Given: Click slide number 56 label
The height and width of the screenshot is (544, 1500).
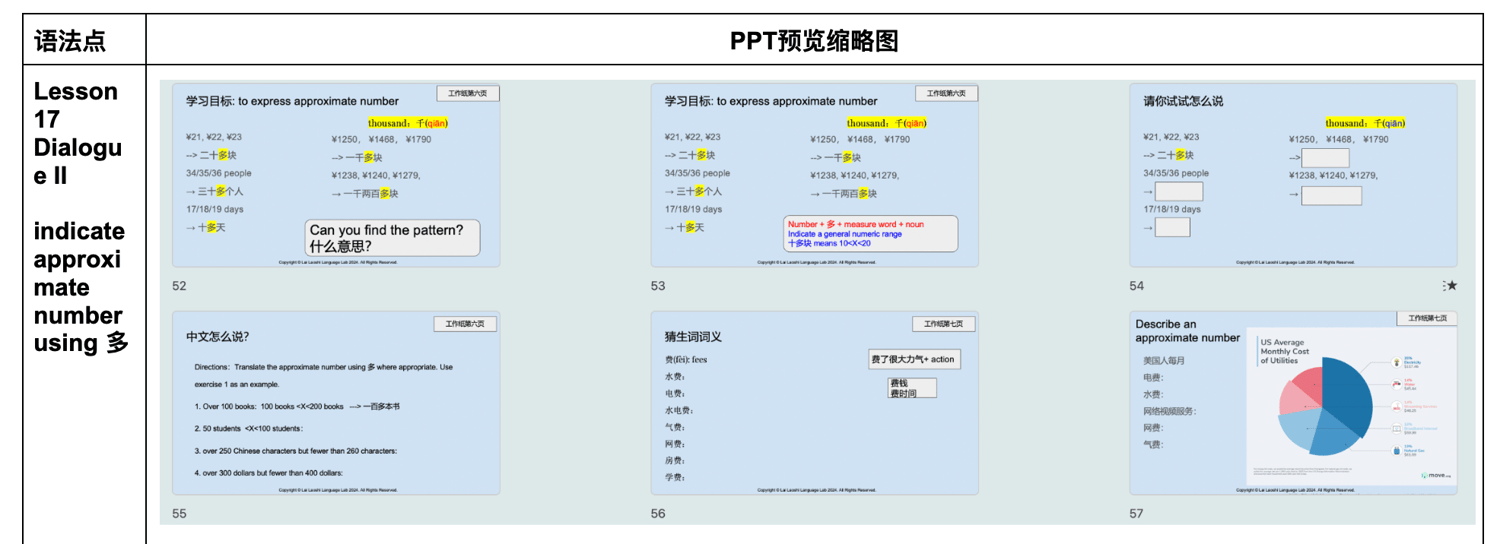Looking at the screenshot, I should click(658, 514).
